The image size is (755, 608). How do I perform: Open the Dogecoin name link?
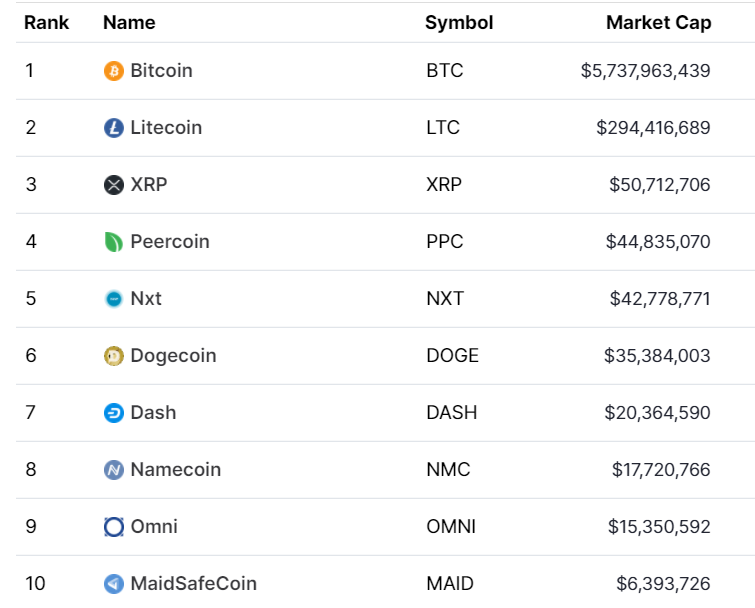pos(173,356)
